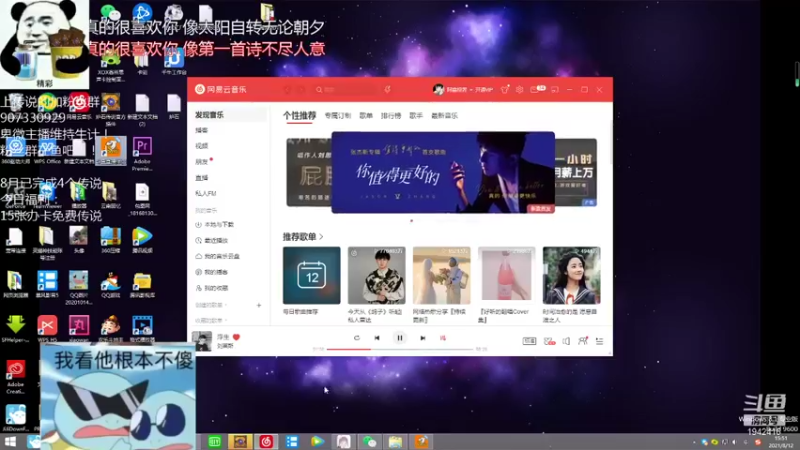800x450 pixels.
Task: Open the sound quality selector button
Action: [529, 341]
